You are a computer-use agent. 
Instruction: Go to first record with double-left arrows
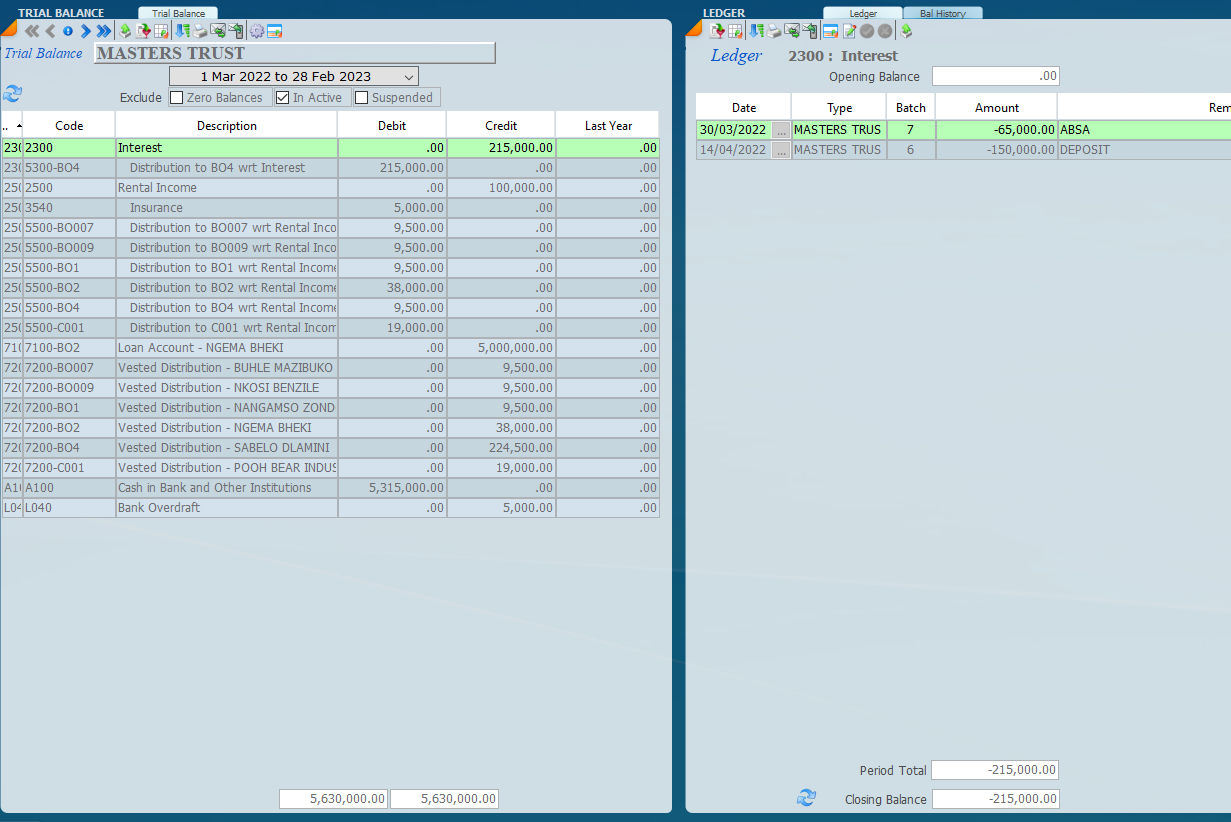point(31,31)
